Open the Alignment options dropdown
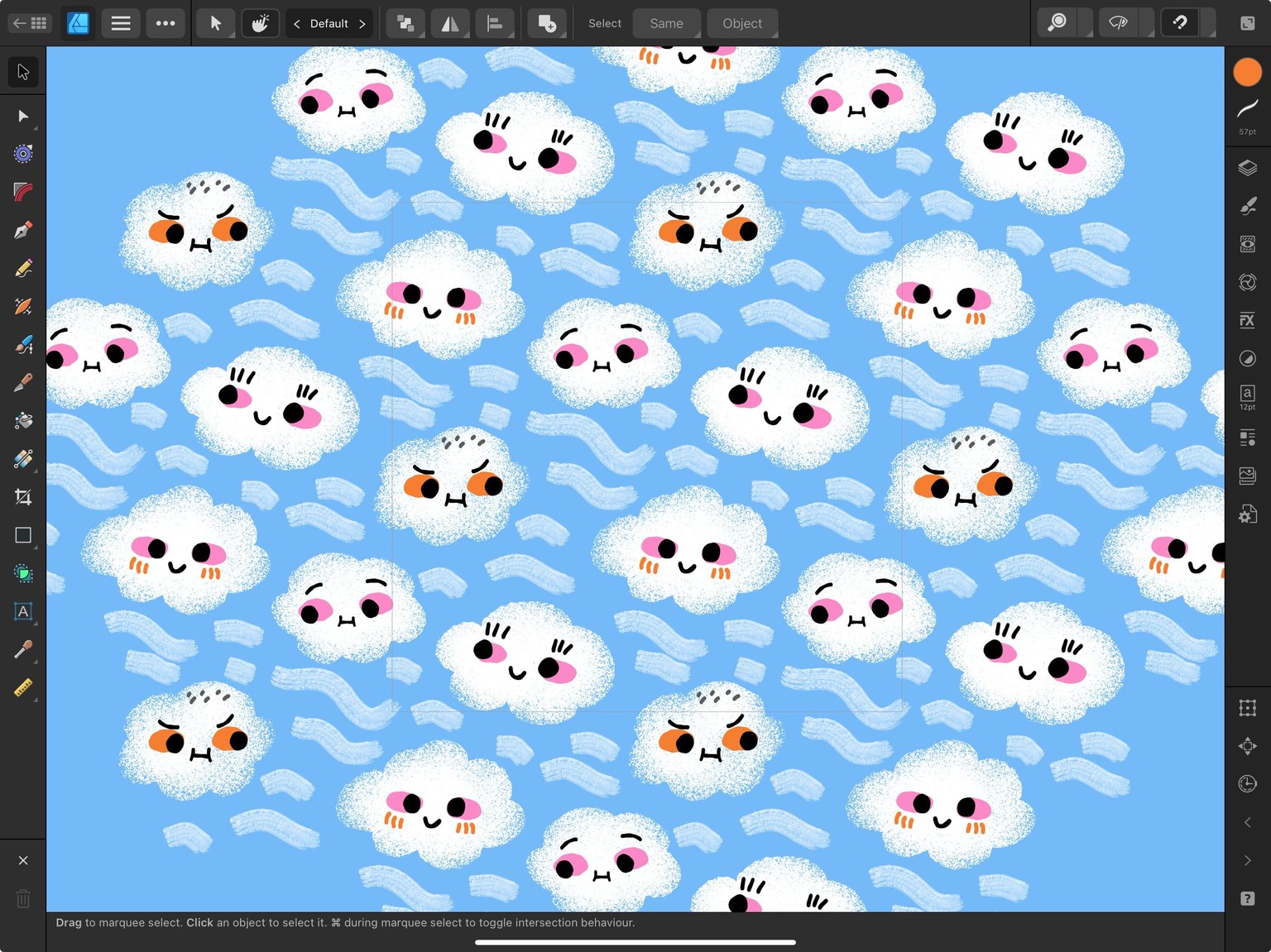1271x952 pixels. [495, 23]
